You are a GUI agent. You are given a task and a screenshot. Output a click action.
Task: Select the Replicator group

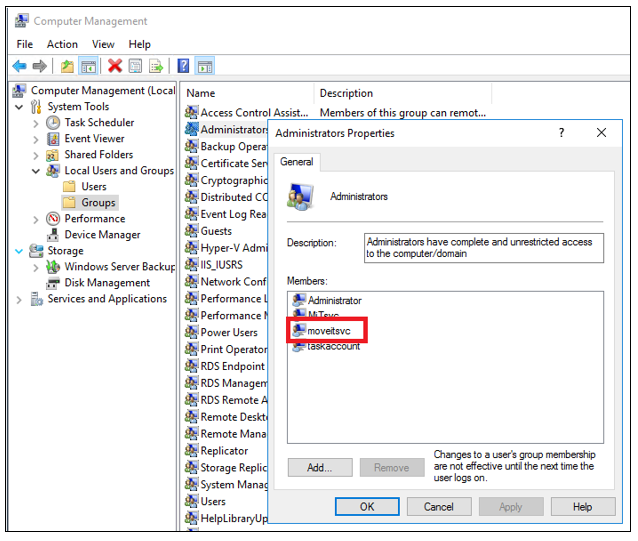coord(216,451)
